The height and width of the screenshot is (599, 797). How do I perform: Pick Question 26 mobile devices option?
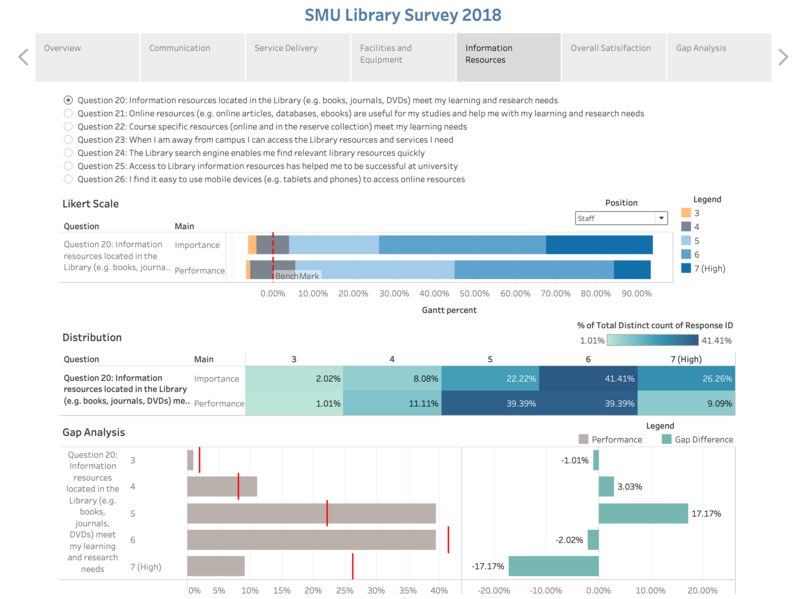[x=68, y=179]
